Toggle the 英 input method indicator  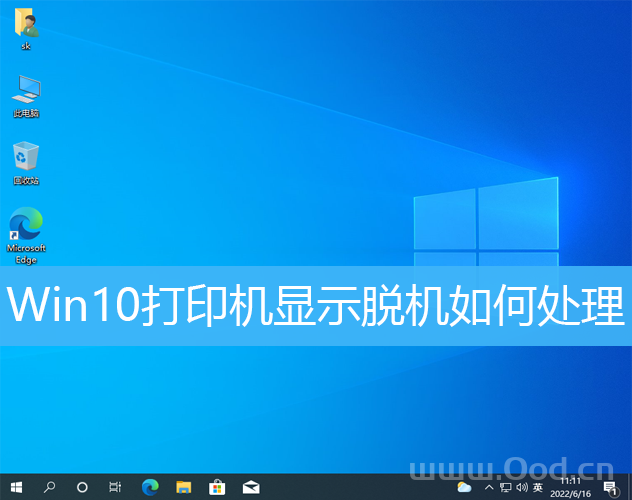pyautogui.click(x=539, y=487)
